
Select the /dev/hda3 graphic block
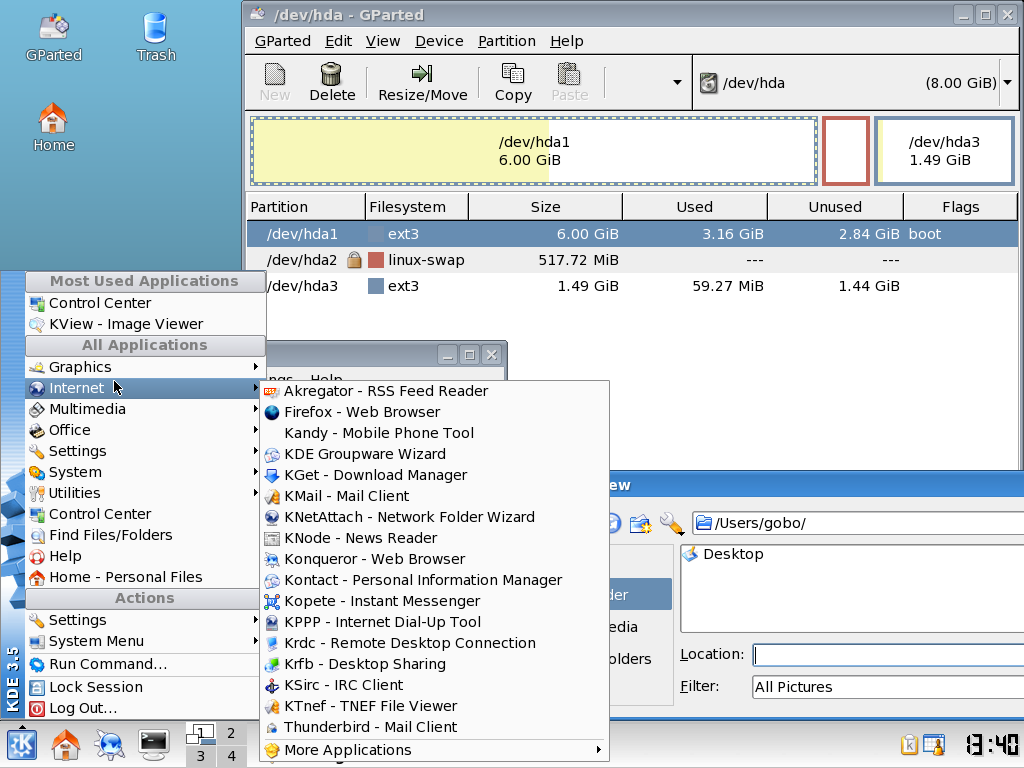click(944, 151)
